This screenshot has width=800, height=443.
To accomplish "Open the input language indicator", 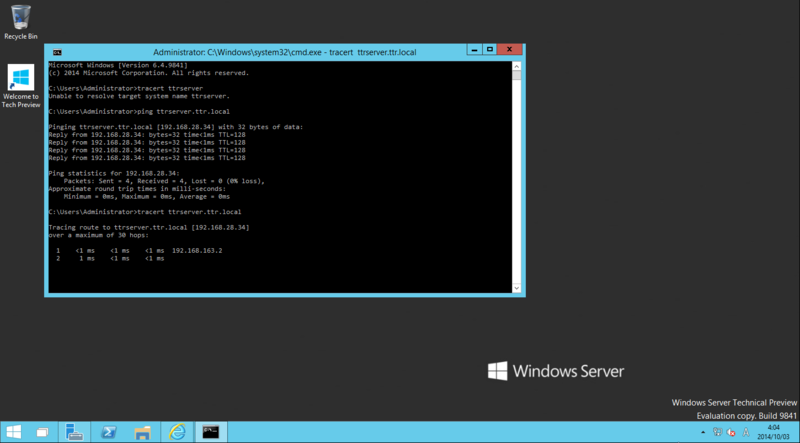I will 746,432.
